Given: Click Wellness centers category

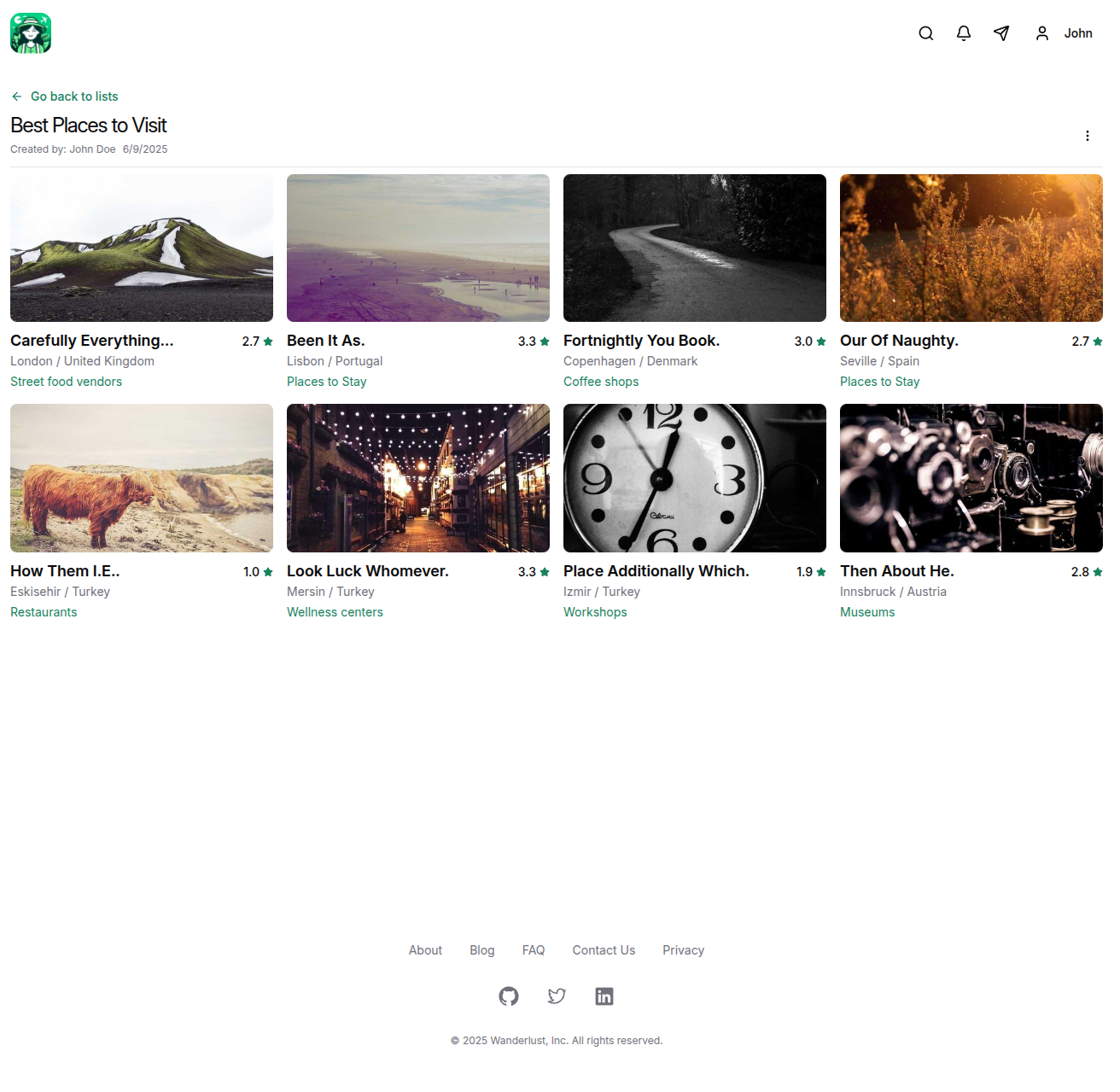Looking at the screenshot, I should (335, 612).
